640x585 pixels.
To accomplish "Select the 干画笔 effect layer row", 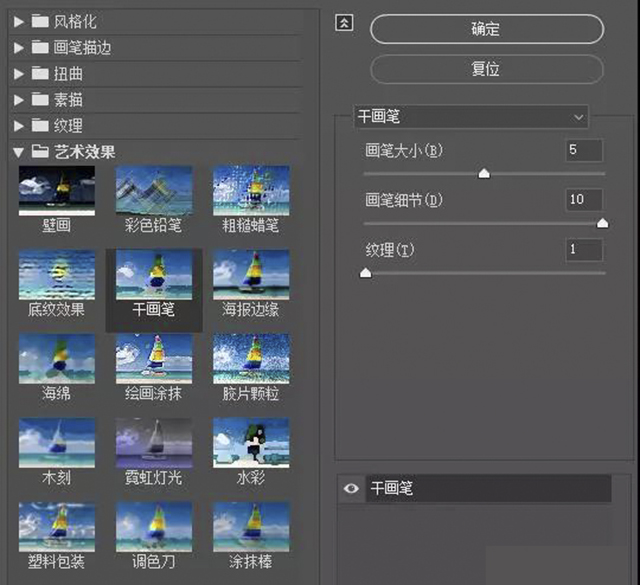I will 489,488.
